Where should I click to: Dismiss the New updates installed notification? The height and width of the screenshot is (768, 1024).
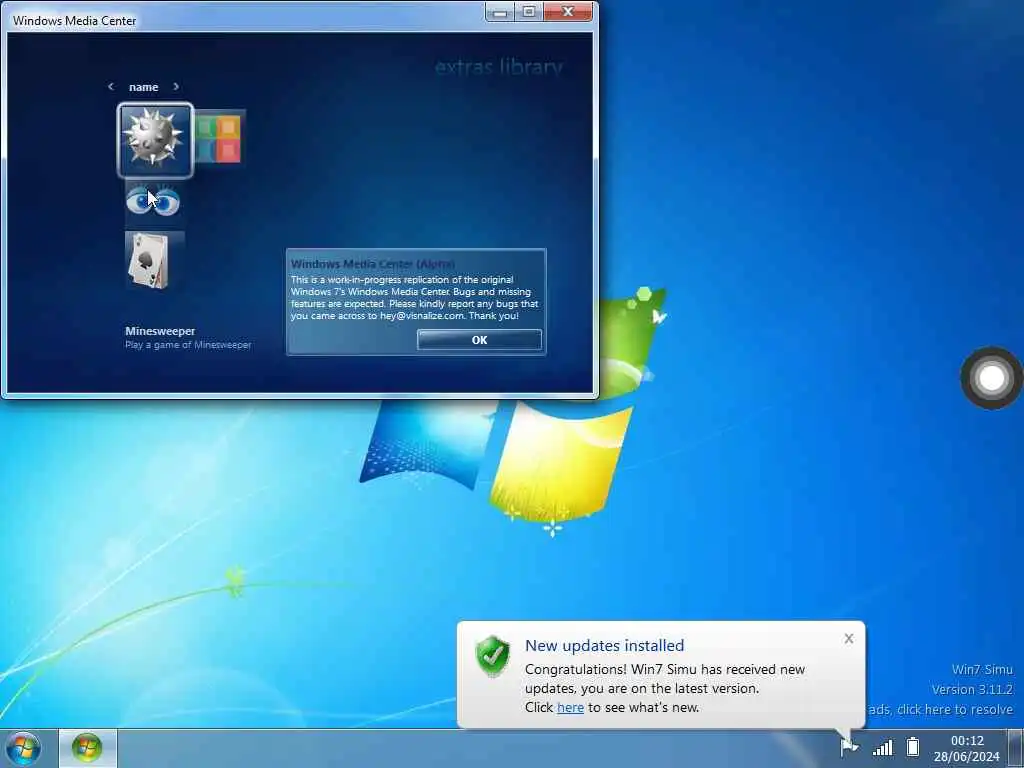click(x=848, y=639)
